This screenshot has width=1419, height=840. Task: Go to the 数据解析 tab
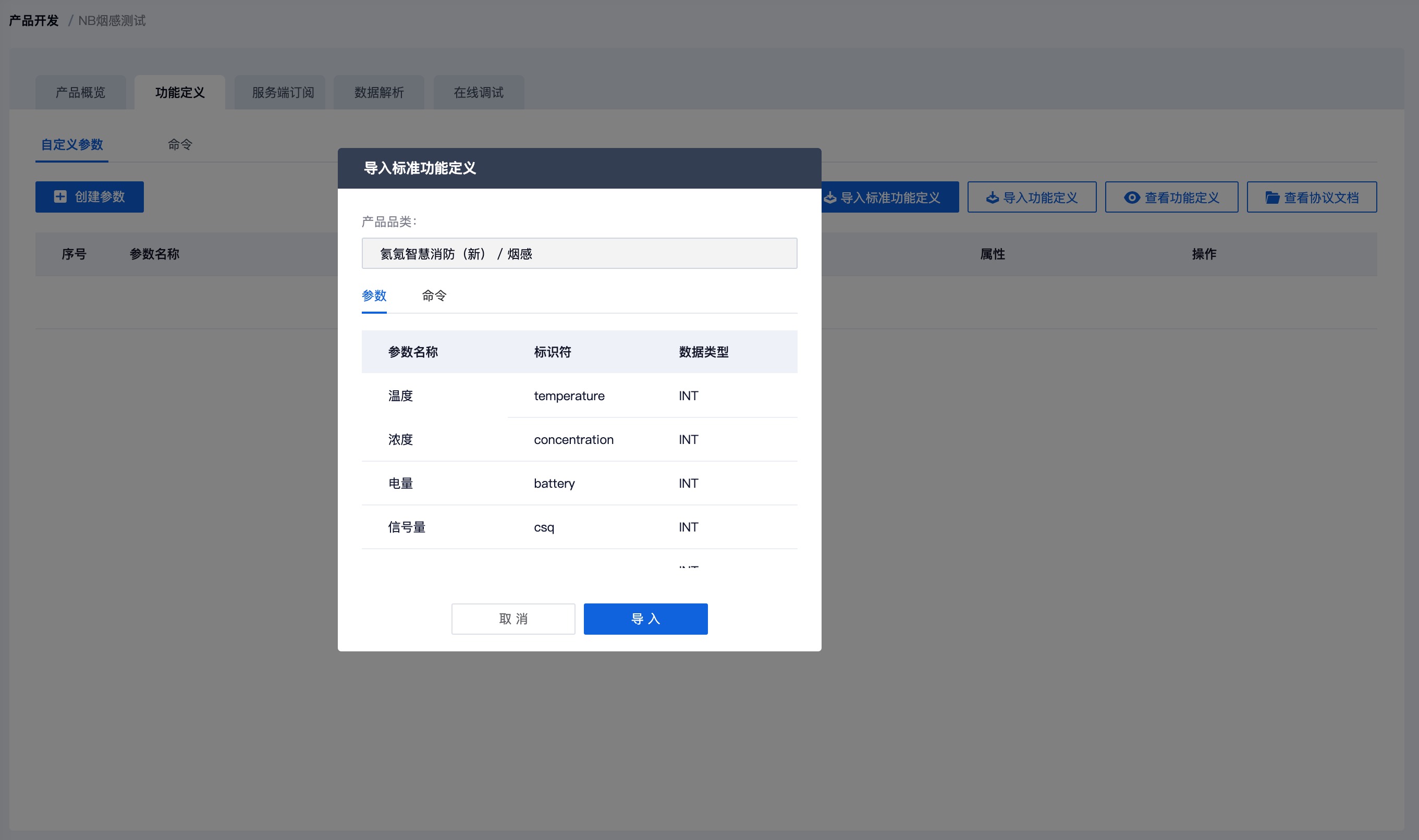coord(379,92)
